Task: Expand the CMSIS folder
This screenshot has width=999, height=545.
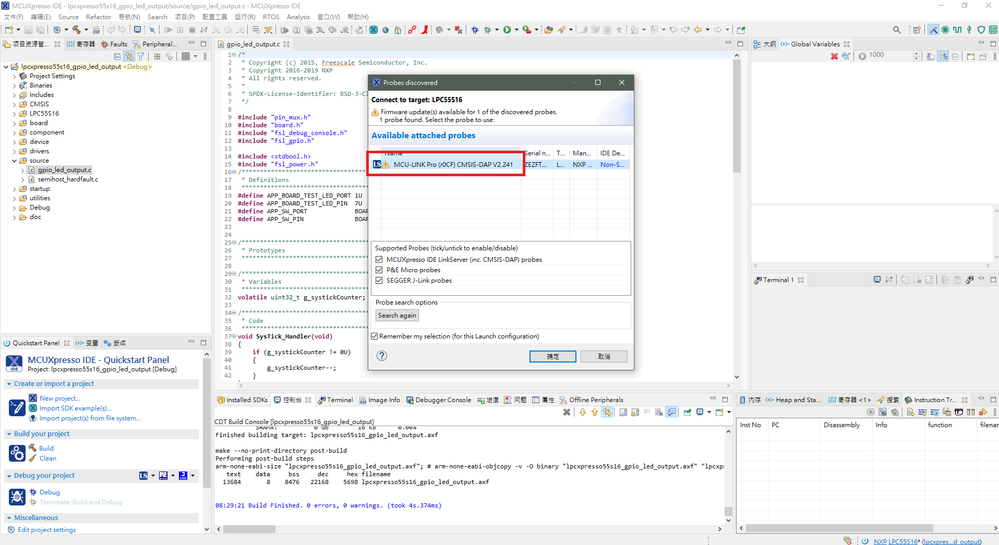Action: pos(15,104)
